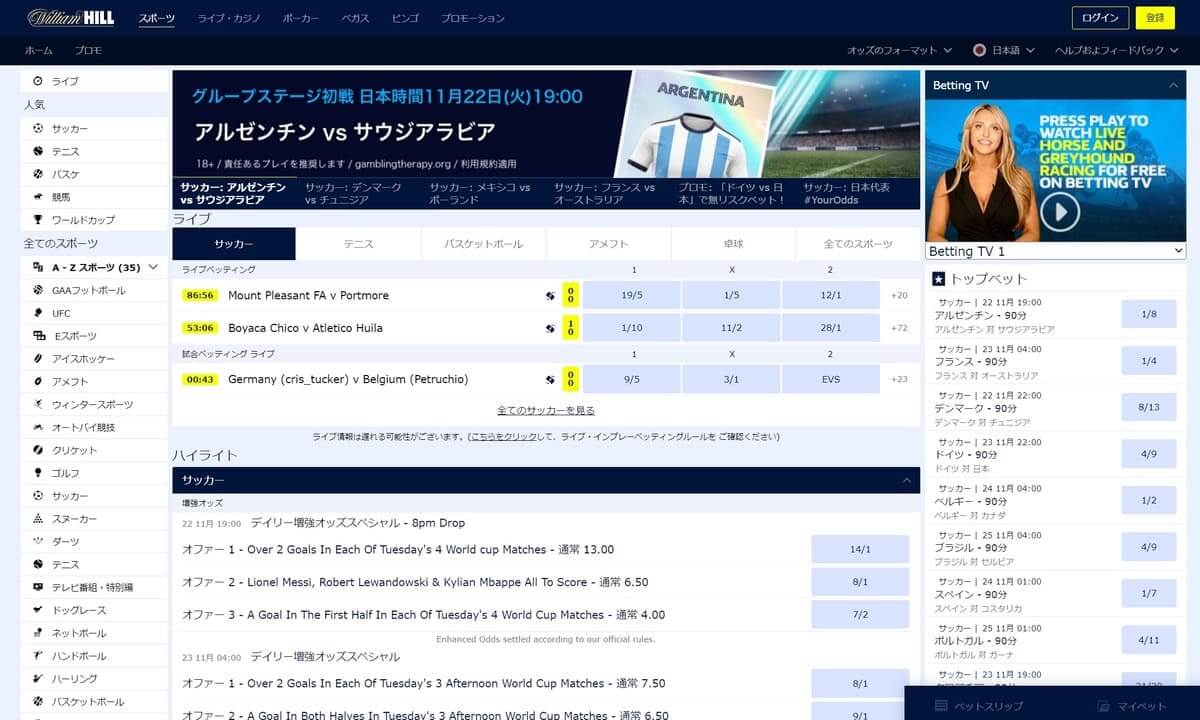Follow the こちらをクリック rules link
The height and width of the screenshot is (720, 1200).
tap(504, 437)
